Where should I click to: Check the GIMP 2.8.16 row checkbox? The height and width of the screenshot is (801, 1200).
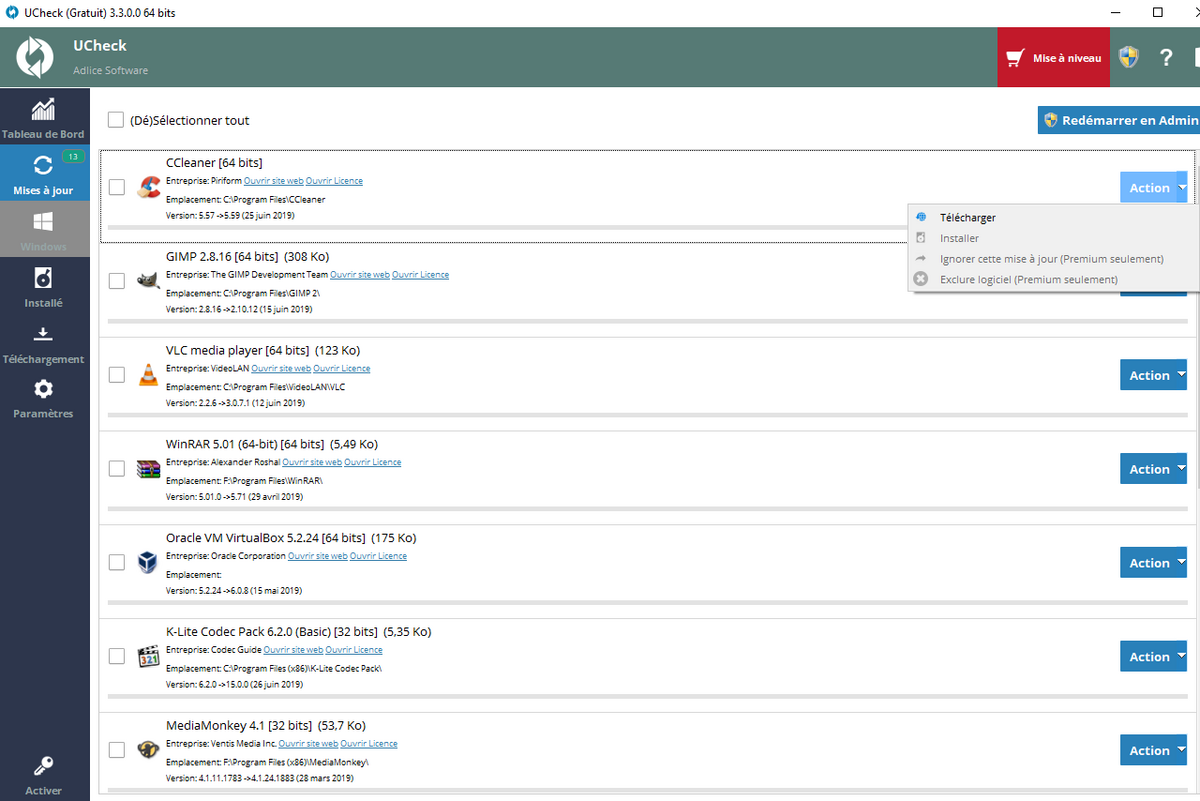tap(117, 281)
